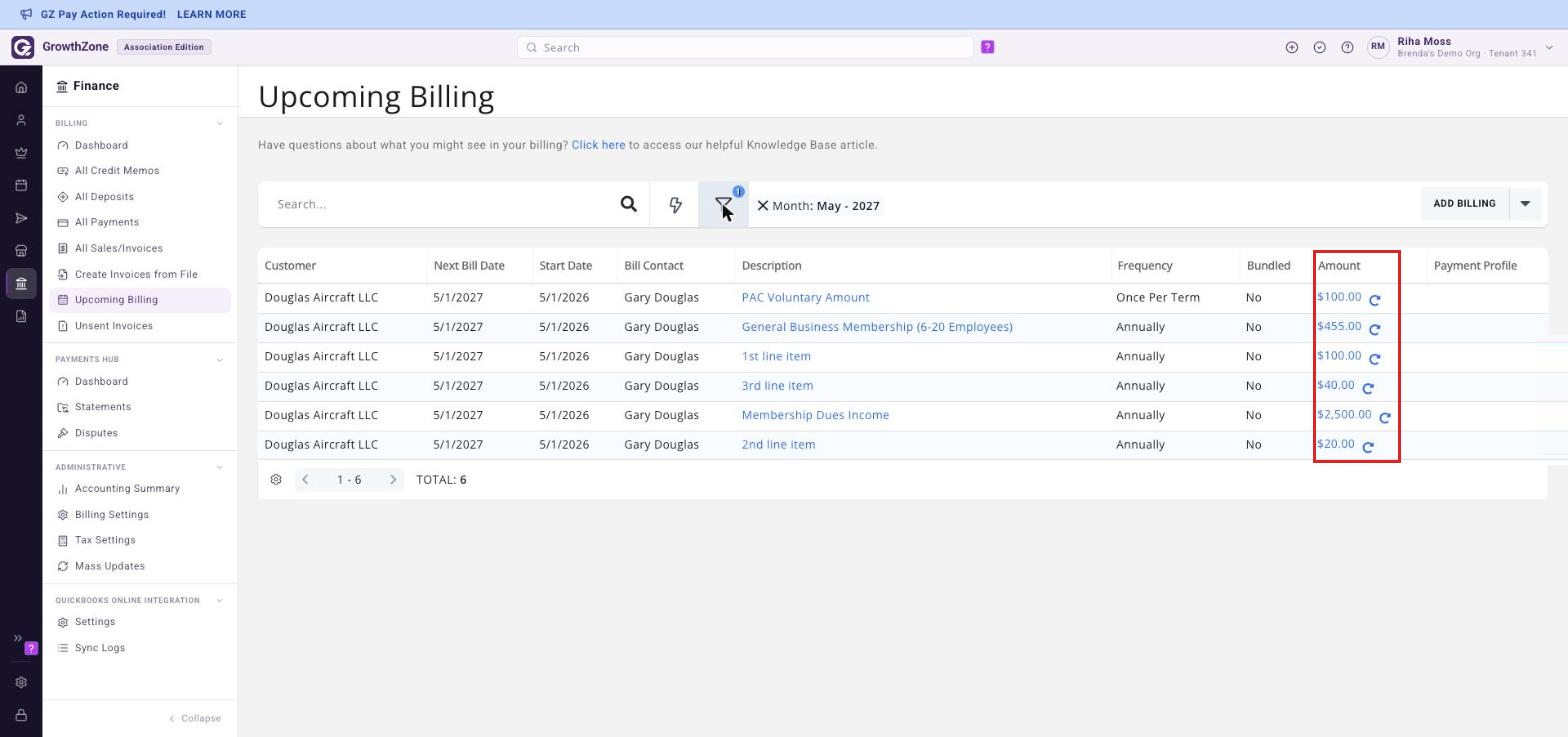1568x737 pixels.
Task: Collapse the BILLING section
Action: click(219, 124)
